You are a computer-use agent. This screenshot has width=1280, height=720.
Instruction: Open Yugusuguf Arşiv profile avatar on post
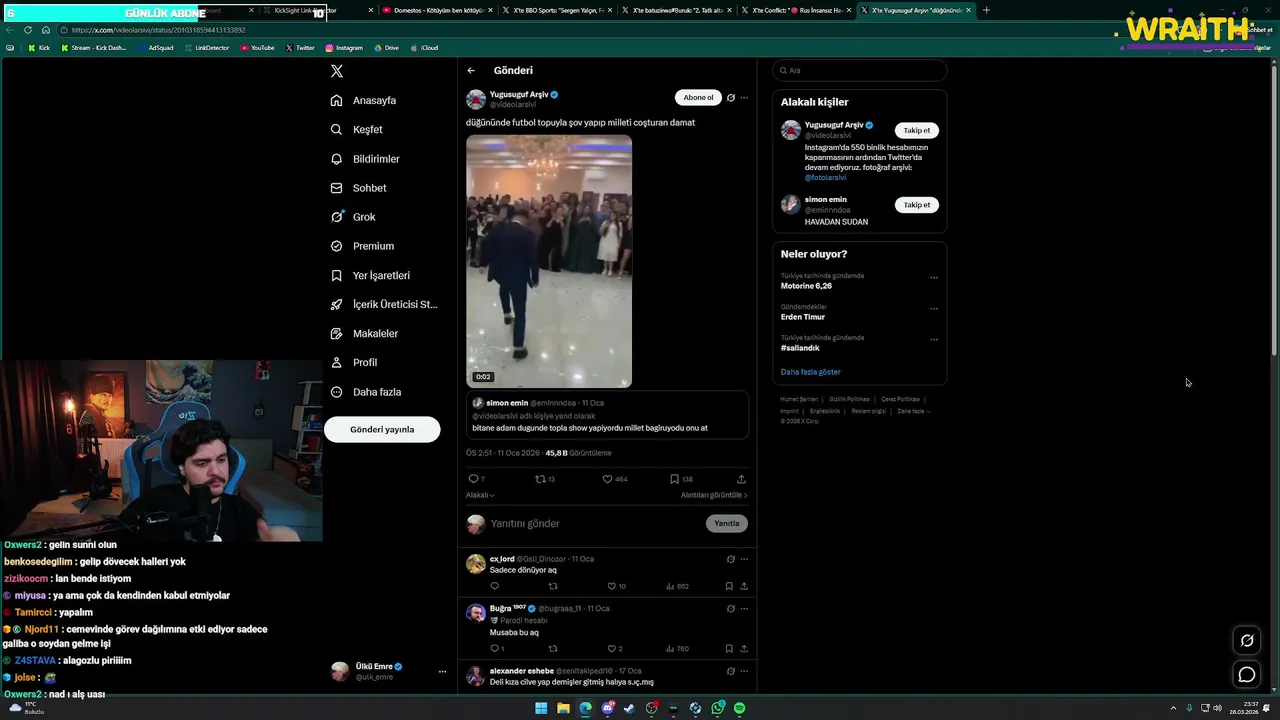pos(476,99)
